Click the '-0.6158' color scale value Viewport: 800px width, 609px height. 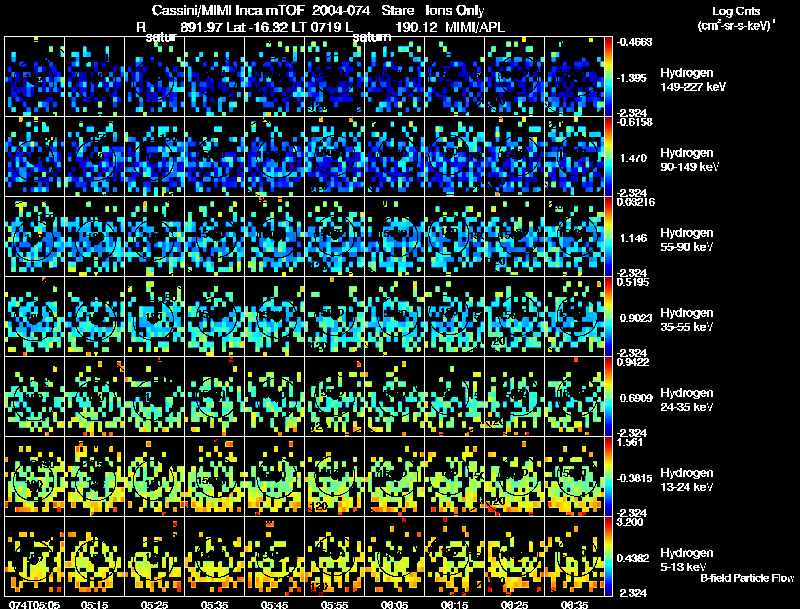pos(634,122)
